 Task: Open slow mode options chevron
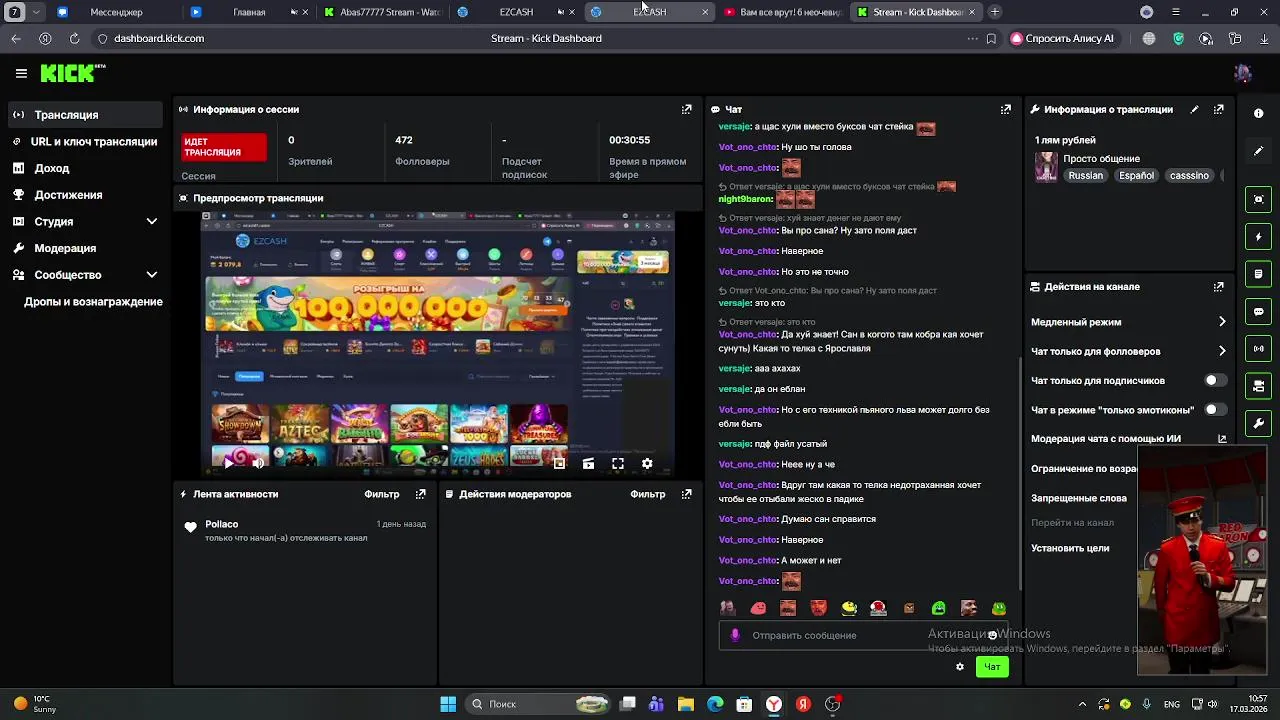[x=1221, y=322]
